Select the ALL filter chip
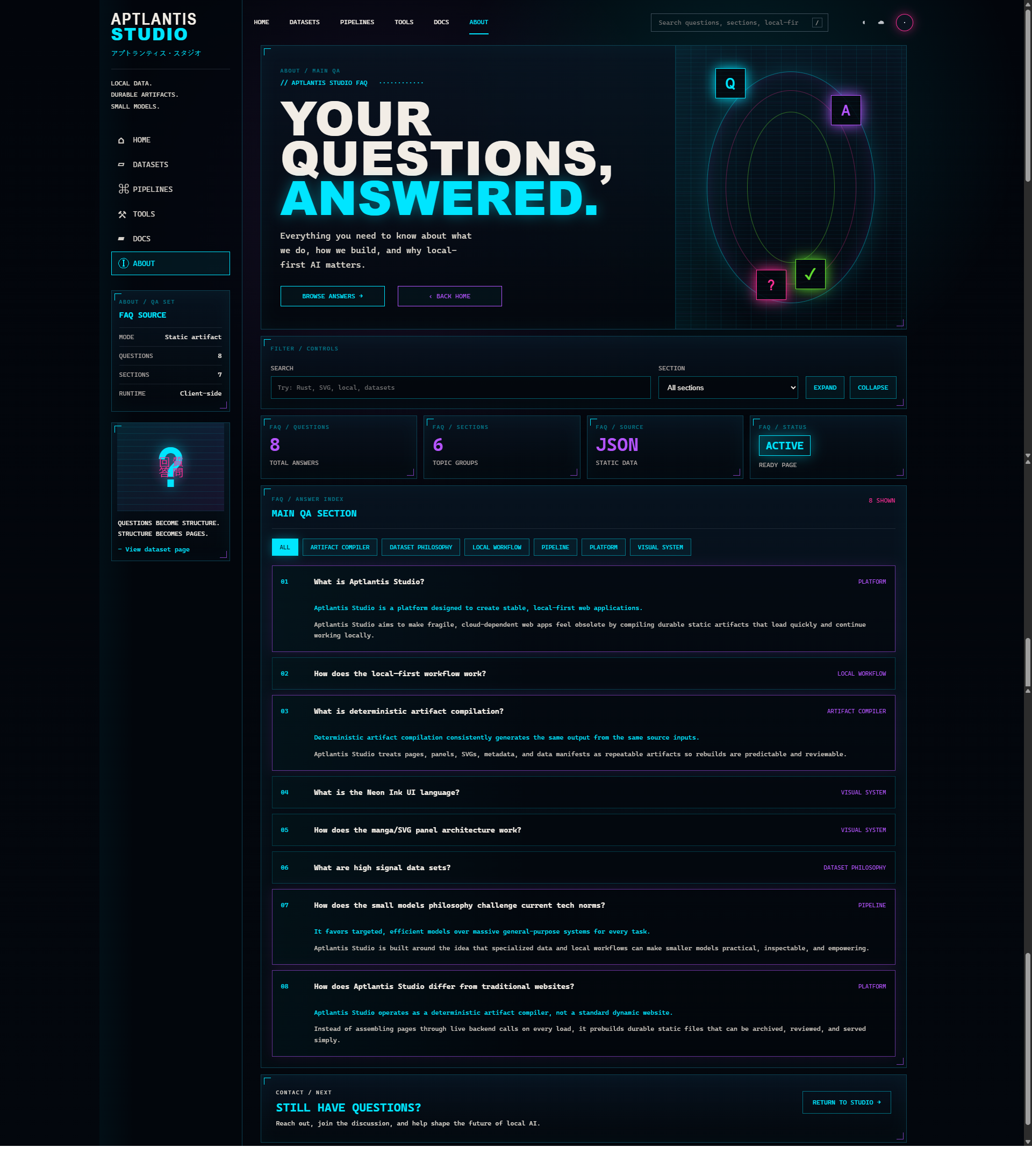This screenshot has height=1176, width=1032. pyautogui.click(x=285, y=548)
